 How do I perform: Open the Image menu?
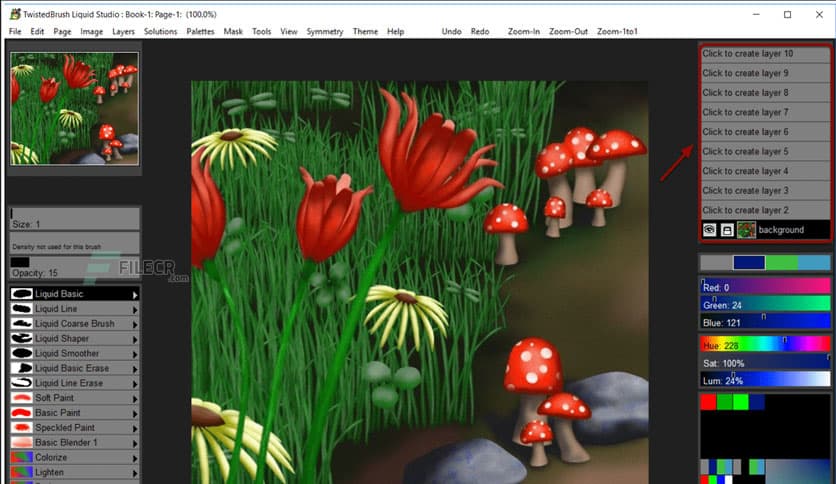(91, 31)
